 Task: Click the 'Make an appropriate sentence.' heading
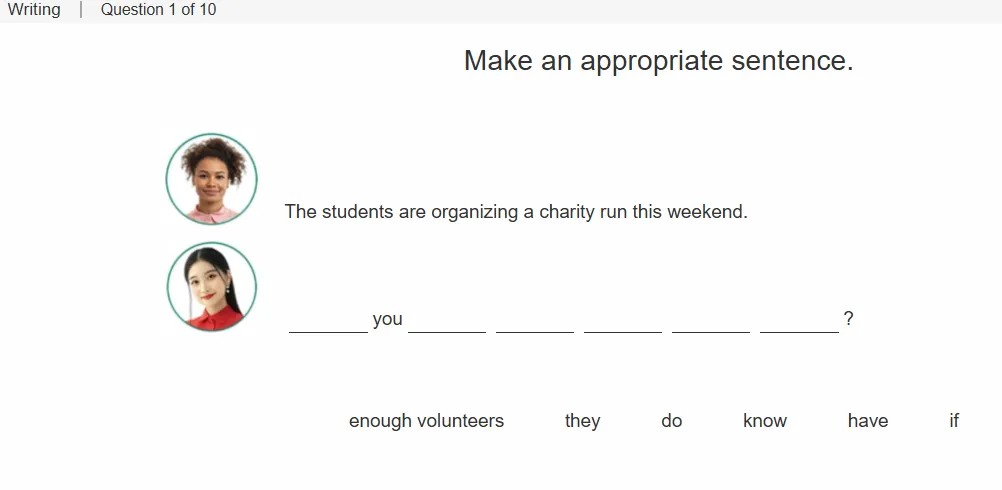click(x=658, y=61)
